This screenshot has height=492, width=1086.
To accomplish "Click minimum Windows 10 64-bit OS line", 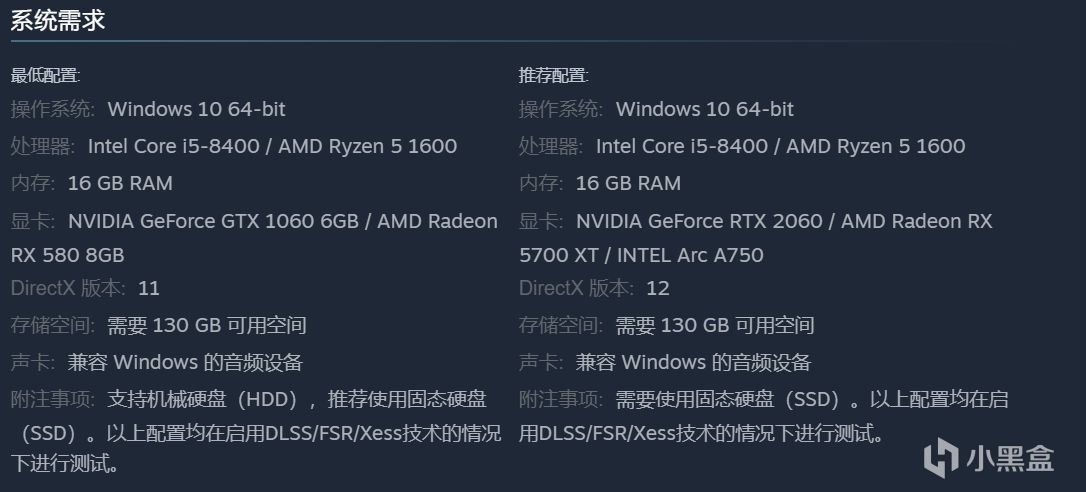I will (148, 109).
